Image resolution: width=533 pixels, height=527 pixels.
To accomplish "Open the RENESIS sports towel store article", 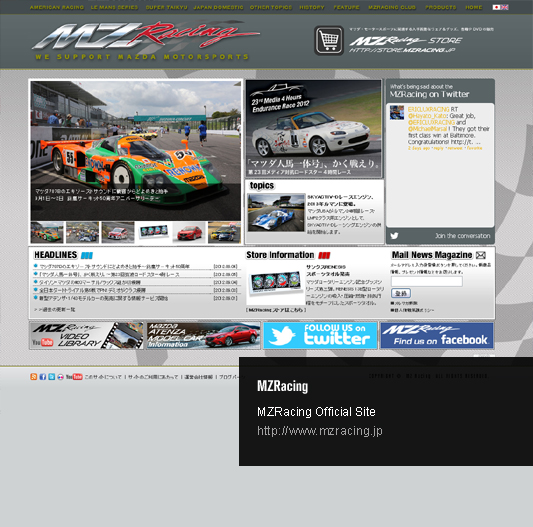I will pyautogui.click(x=345, y=285).
